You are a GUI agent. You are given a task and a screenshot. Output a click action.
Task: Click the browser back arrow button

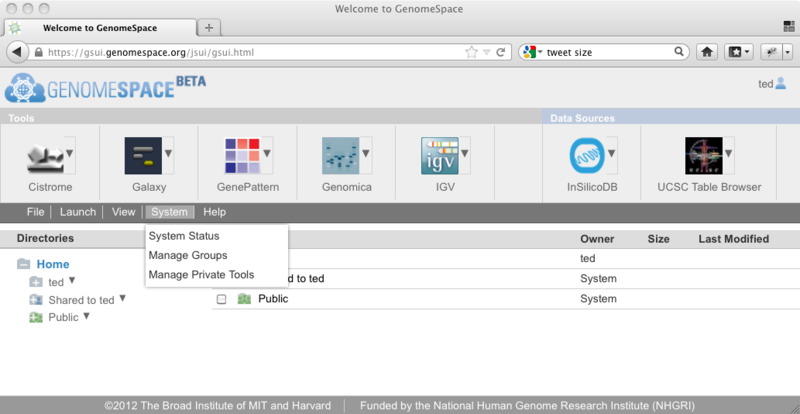click(17, 52)
